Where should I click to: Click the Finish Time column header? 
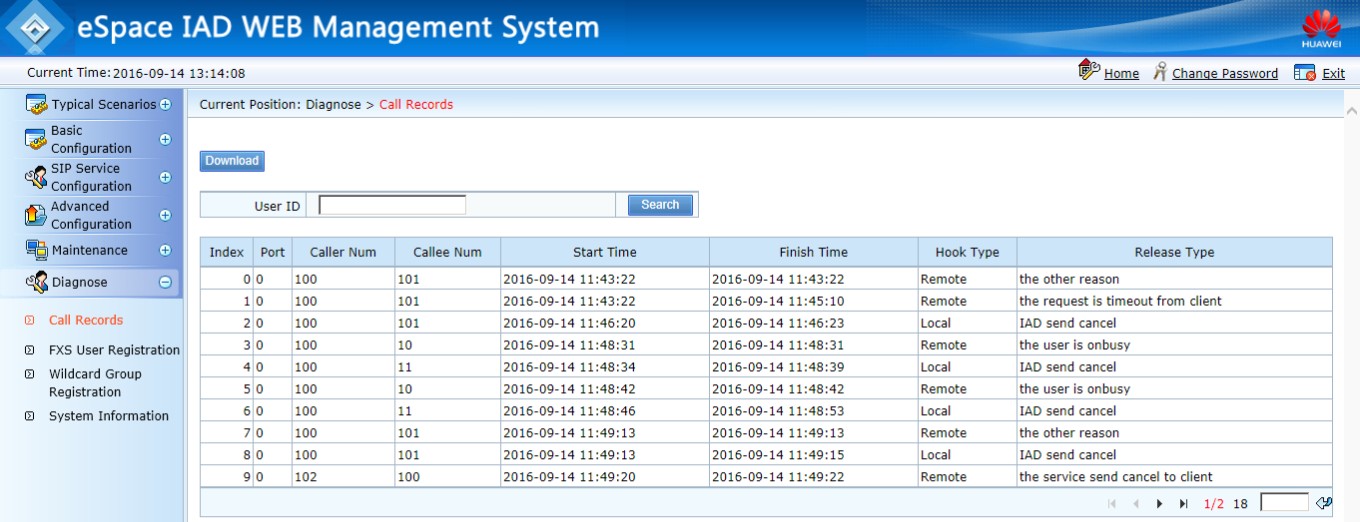tap(814, 252)
